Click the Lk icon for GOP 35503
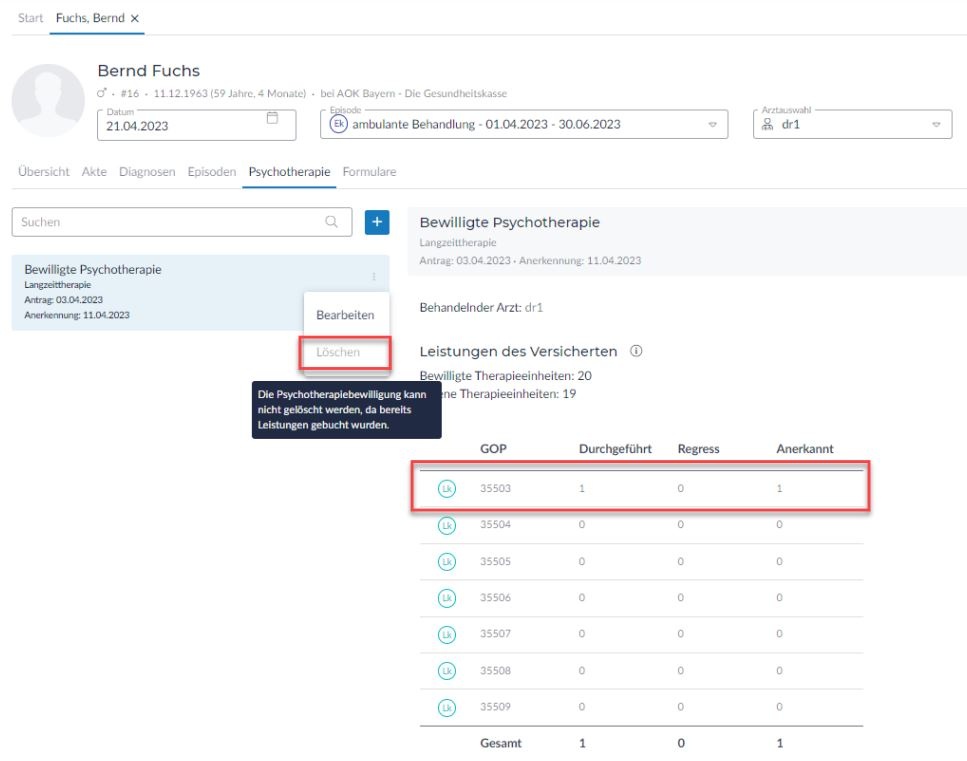The width and height of the screenshot is (967, 761). [x=445, y=490]
